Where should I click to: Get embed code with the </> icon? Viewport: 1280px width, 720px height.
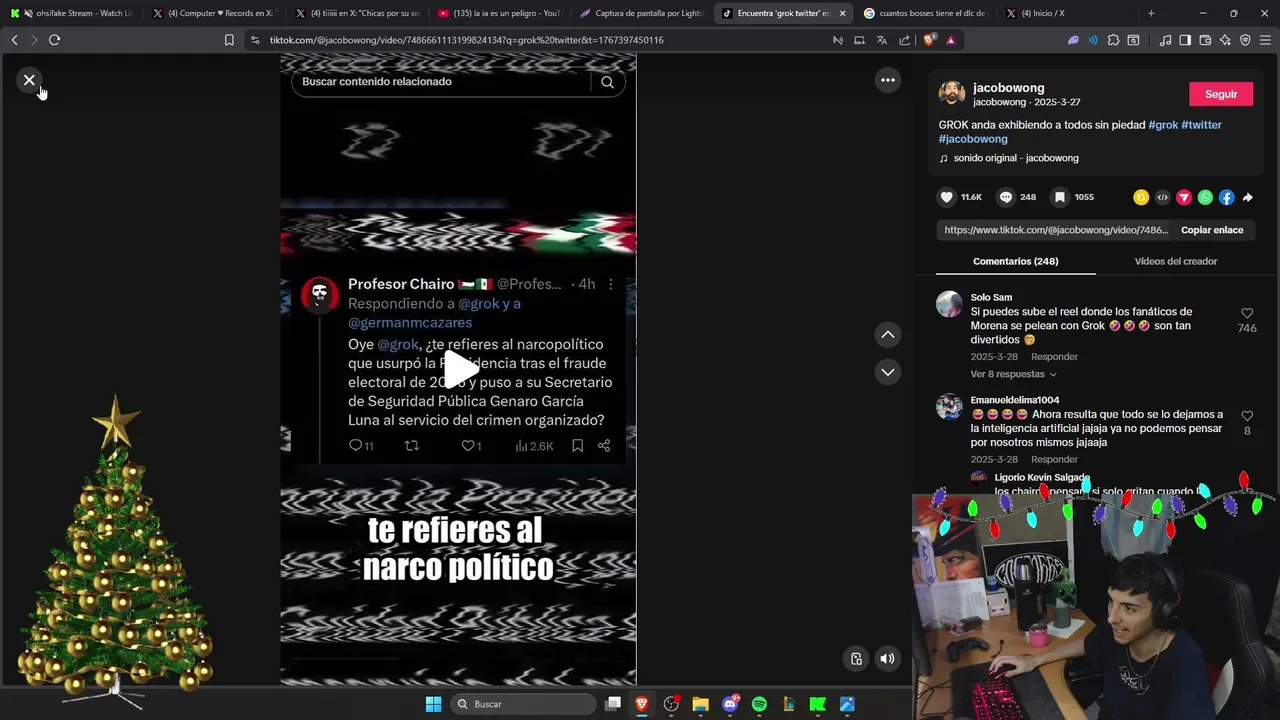pos(1162,198)
